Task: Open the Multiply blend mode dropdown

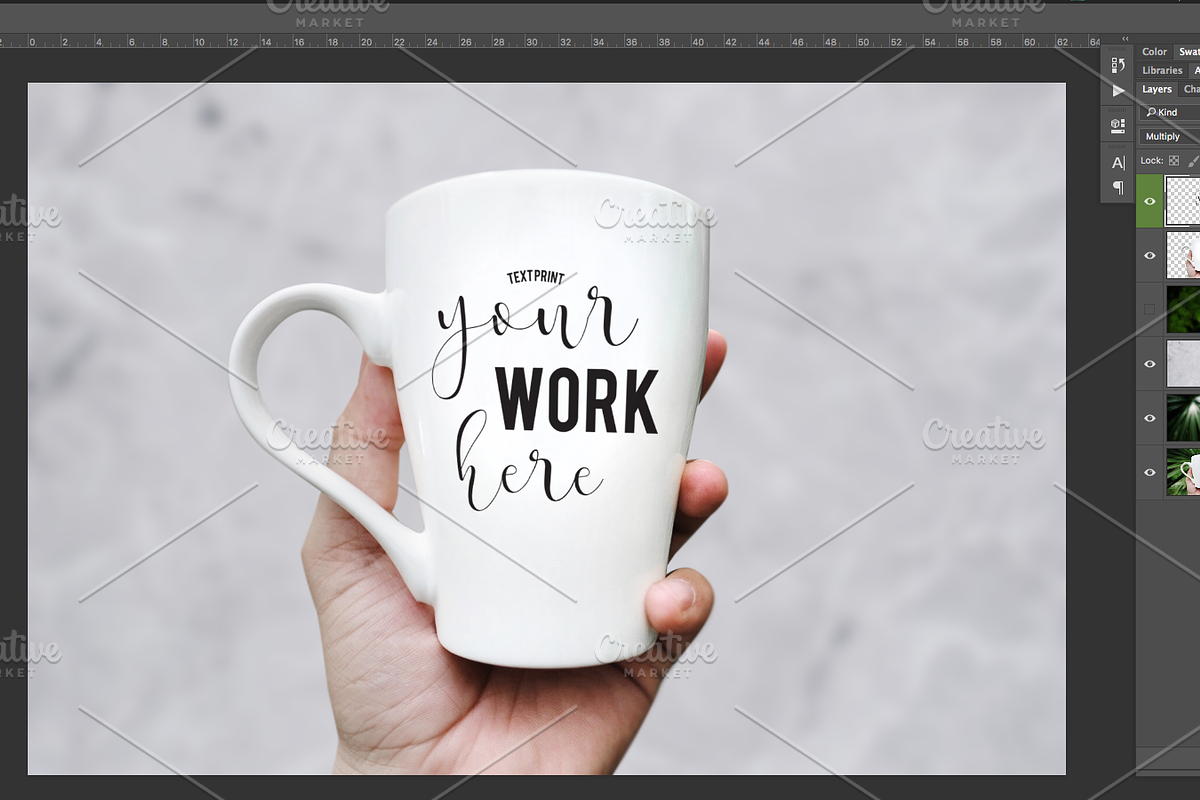Action: tap(1165, 136)
